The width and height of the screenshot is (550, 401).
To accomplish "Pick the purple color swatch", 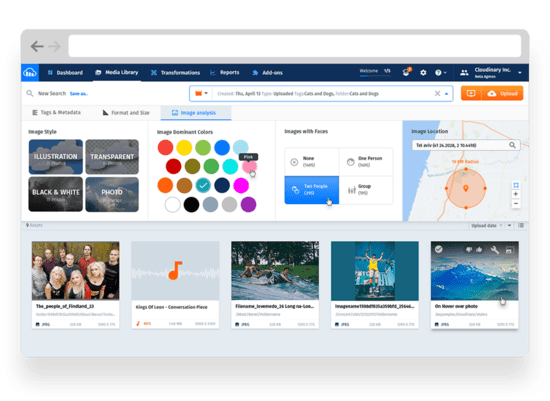I will click(248, 204).
